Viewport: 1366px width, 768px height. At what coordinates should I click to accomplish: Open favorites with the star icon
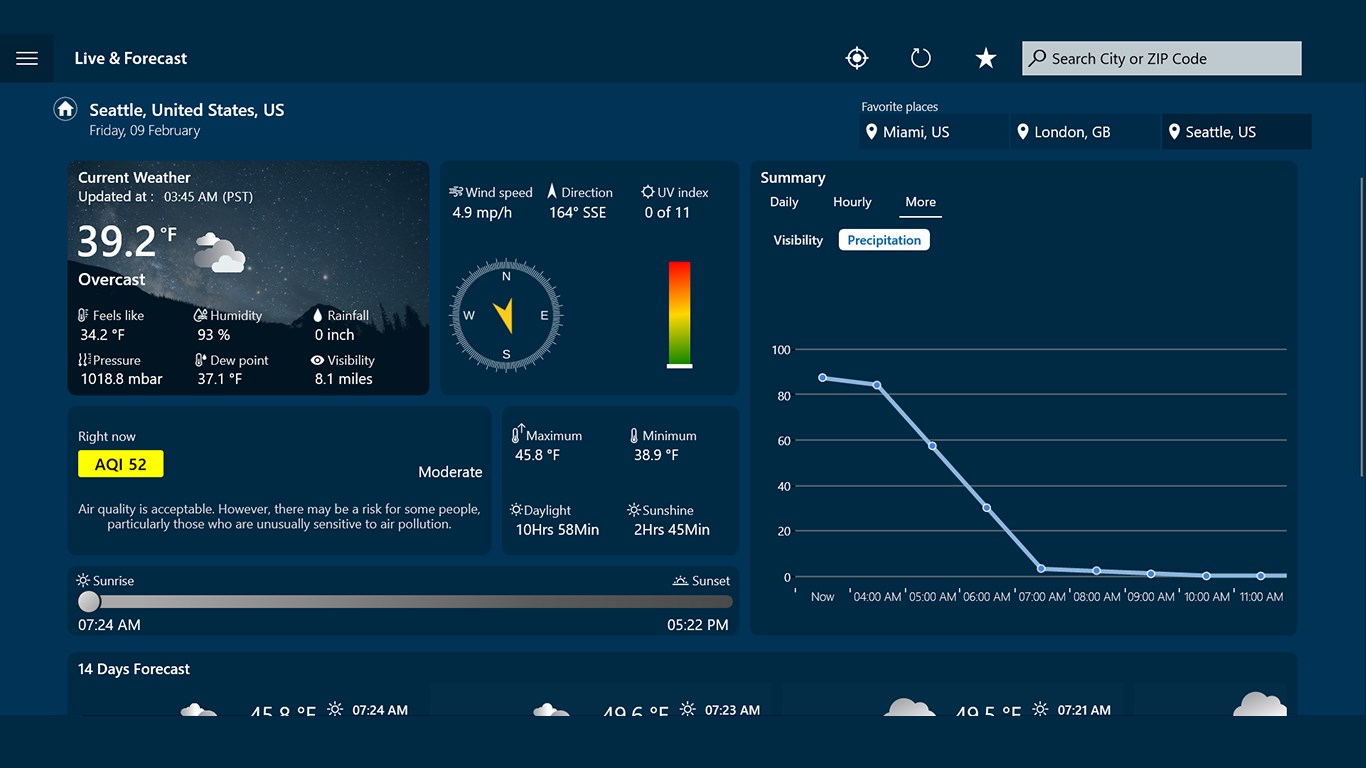coord(985,57)
